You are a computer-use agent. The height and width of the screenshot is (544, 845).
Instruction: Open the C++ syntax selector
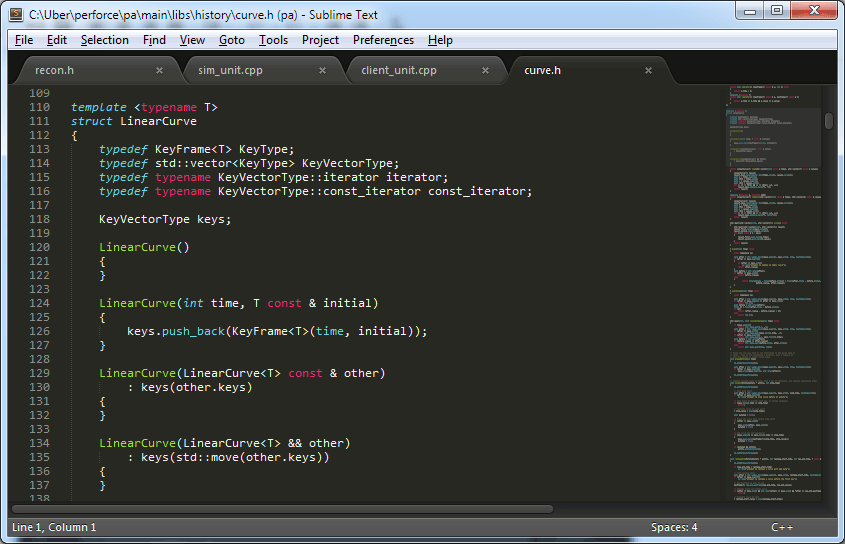click(x=782, y=527)
